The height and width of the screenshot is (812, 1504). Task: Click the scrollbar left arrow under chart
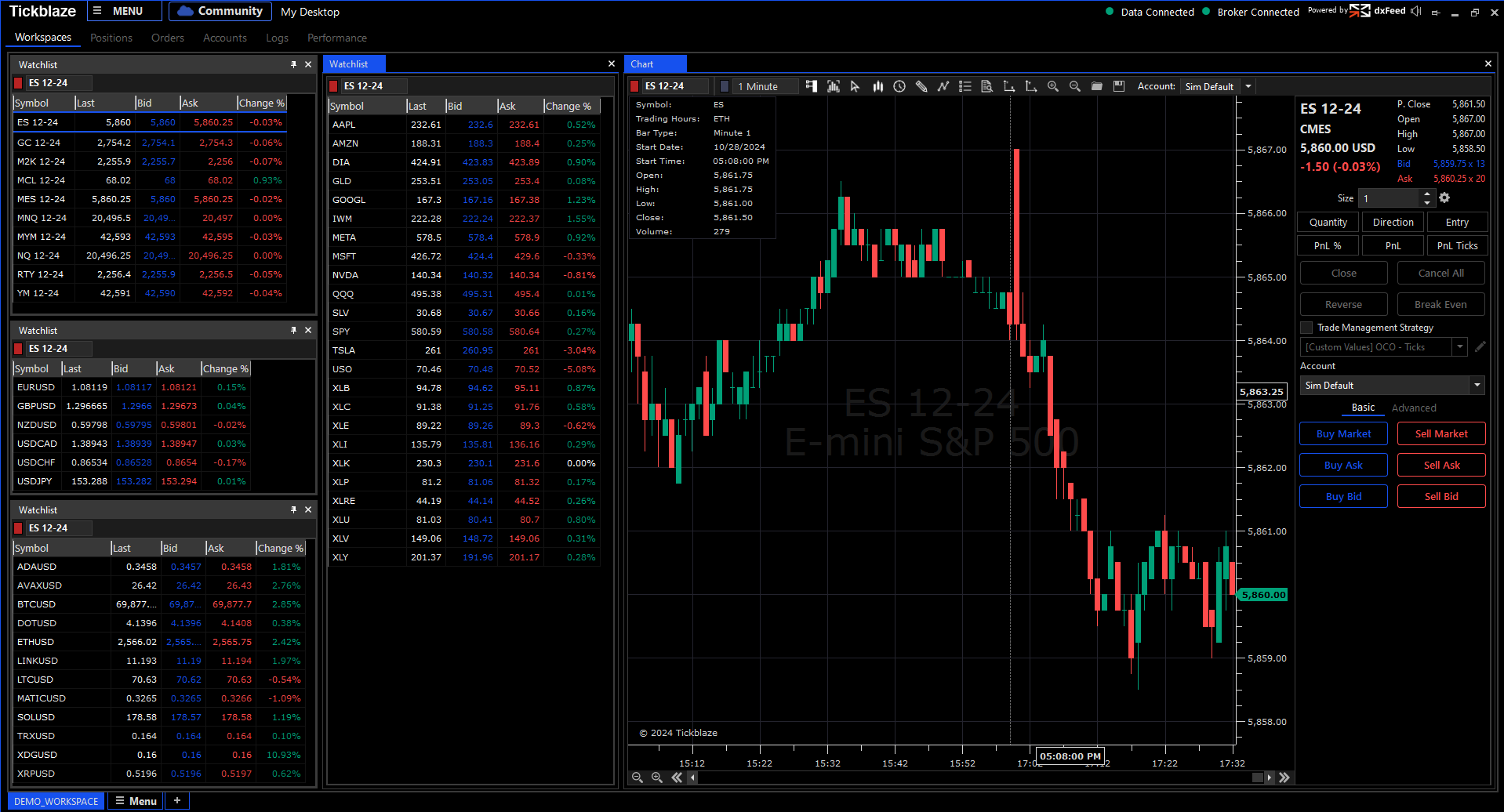click(692, 778)
